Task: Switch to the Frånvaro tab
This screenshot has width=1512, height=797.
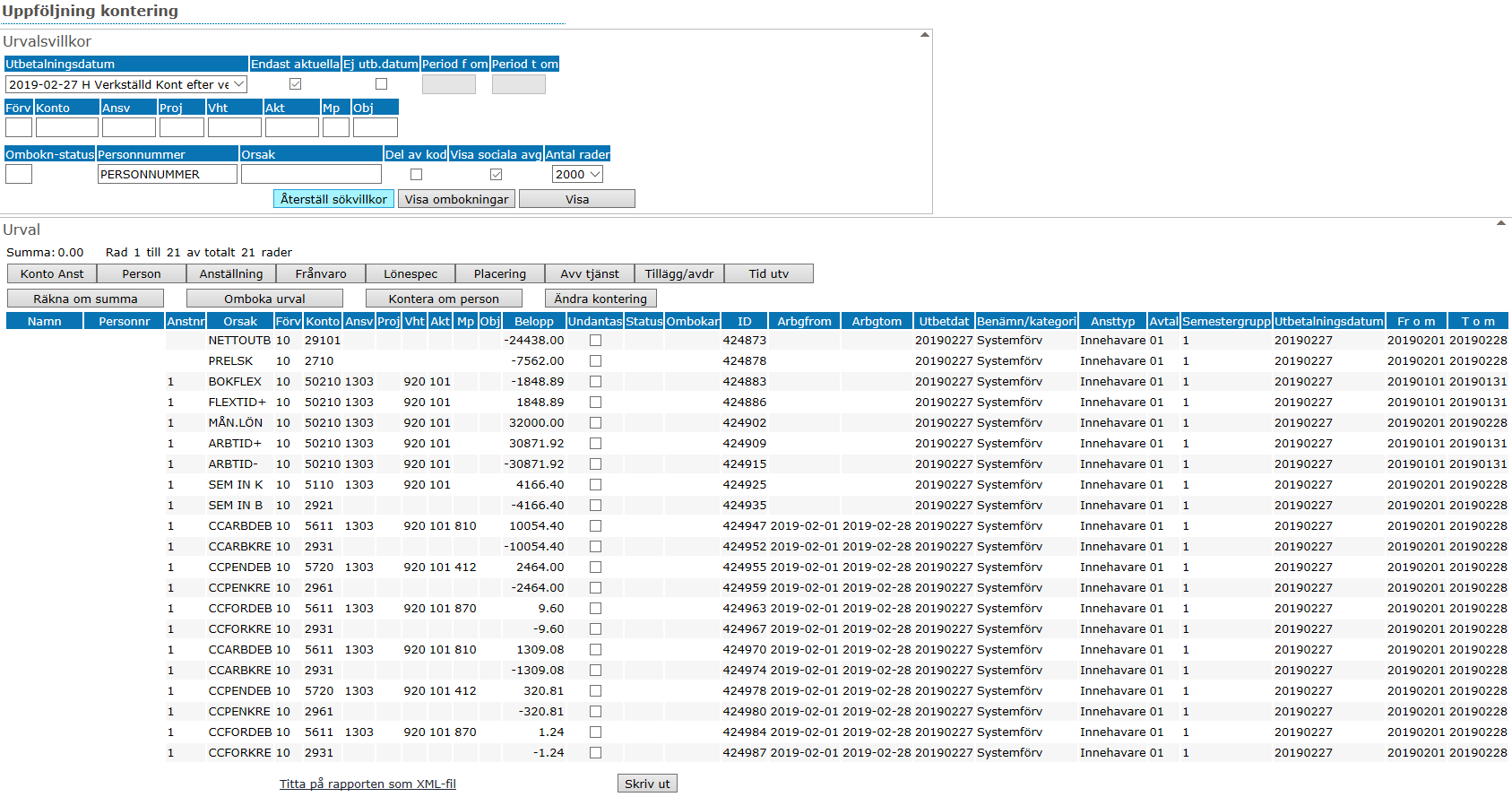Action: [x=321, y=273]
